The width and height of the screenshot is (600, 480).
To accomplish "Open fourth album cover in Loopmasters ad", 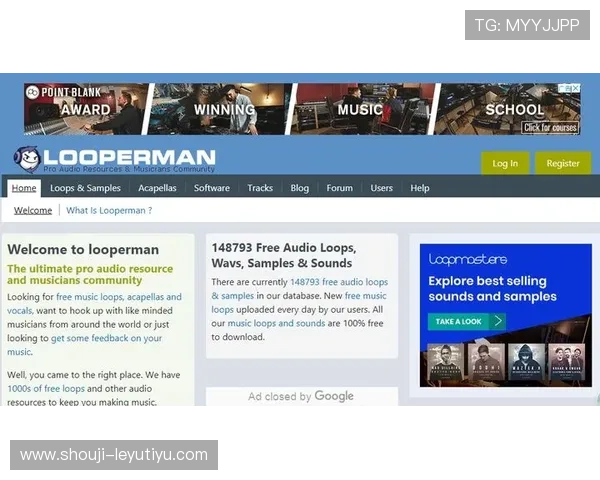I will tap(567, 362).
